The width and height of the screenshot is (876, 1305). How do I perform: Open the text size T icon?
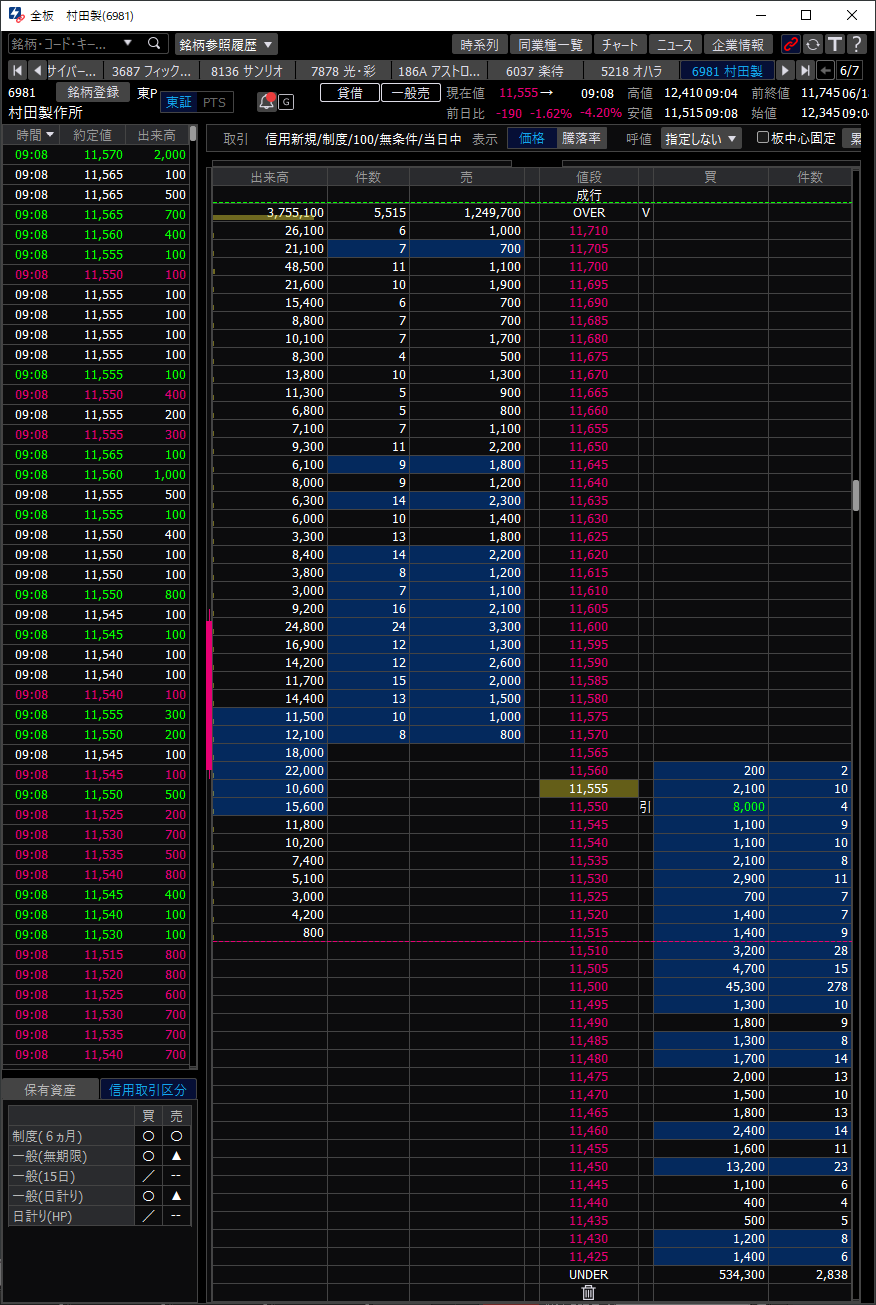click(835, 44)
